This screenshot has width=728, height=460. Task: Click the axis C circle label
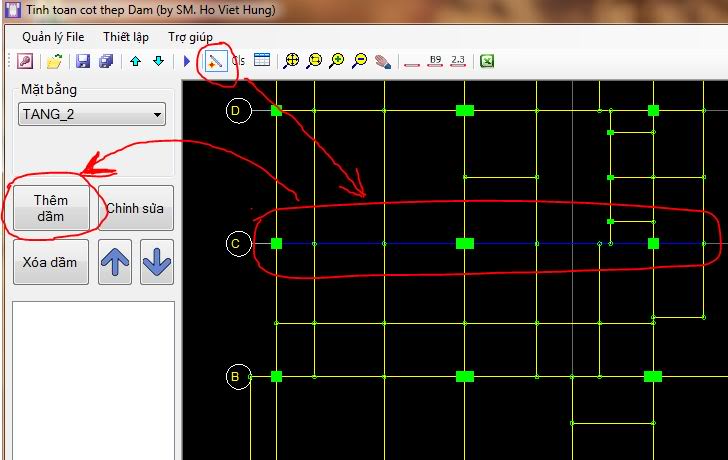pyautogui.click(x=238, y=243)
